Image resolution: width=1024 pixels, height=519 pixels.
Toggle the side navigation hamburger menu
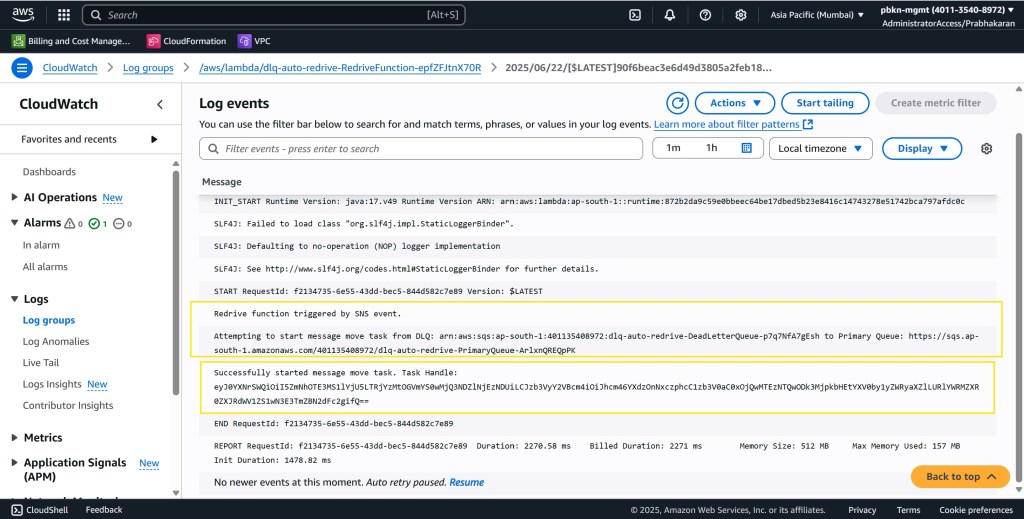[x=22, y=68]
